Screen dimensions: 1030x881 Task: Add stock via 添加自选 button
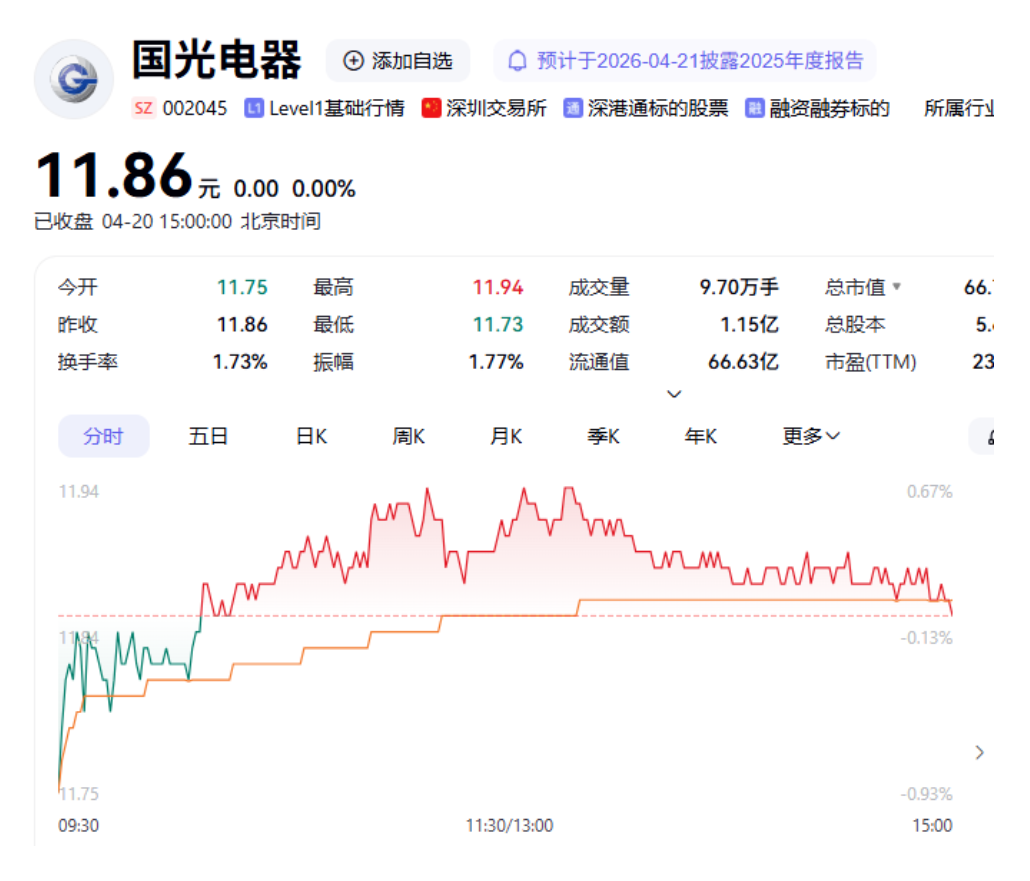(398, 61)
